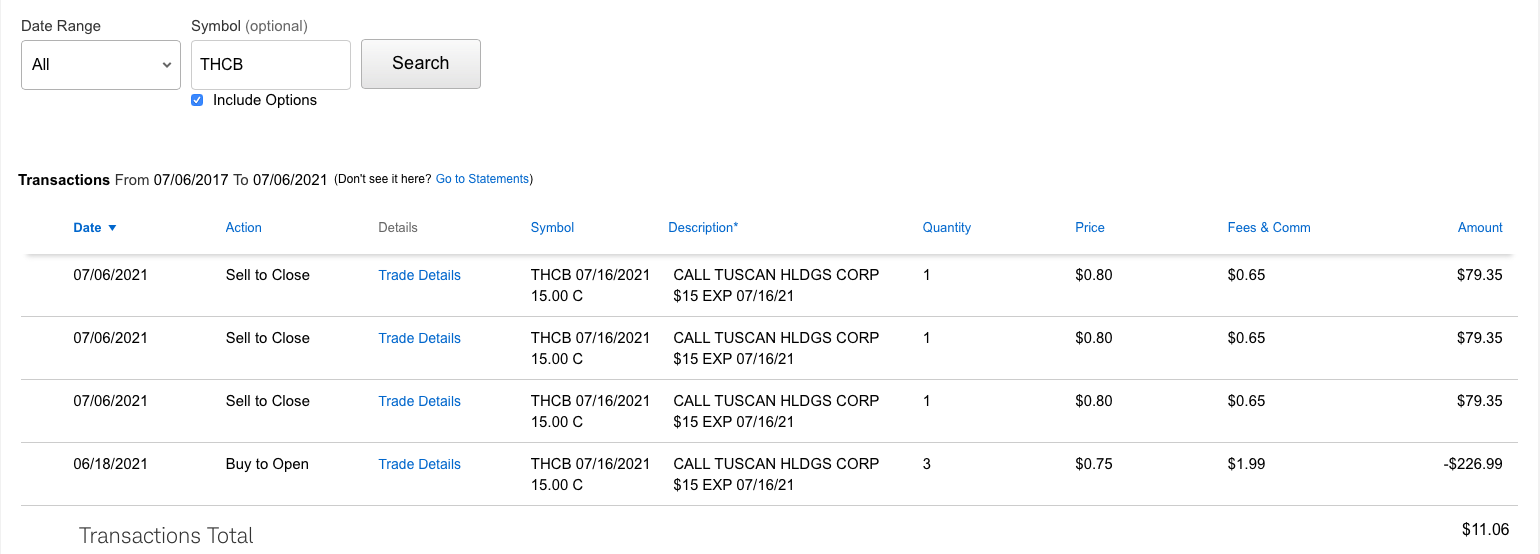Sort transactions by Date column
Image resolution: width=1540 pixels, height=554 pixels.
click(87, 228)
